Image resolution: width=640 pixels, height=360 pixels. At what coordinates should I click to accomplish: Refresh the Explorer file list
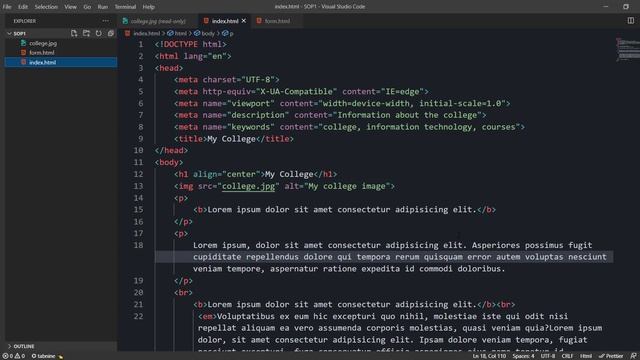pos(98,33)
